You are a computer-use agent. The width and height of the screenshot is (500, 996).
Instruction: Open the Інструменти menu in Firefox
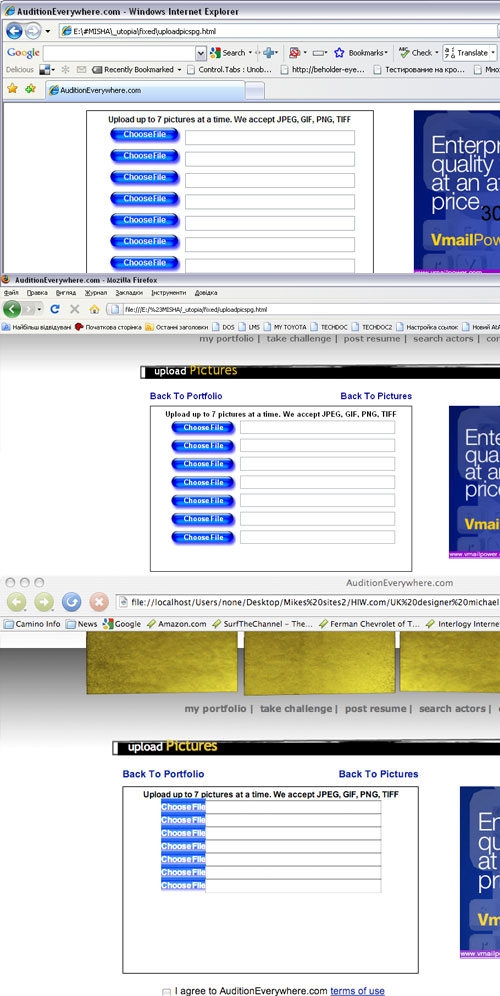(169, 293)
